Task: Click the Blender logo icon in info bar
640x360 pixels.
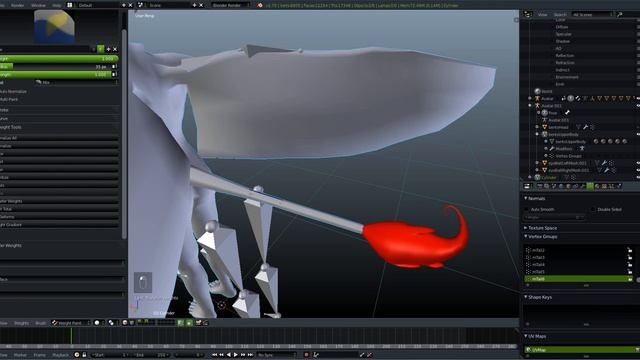Action: point(260,5)
